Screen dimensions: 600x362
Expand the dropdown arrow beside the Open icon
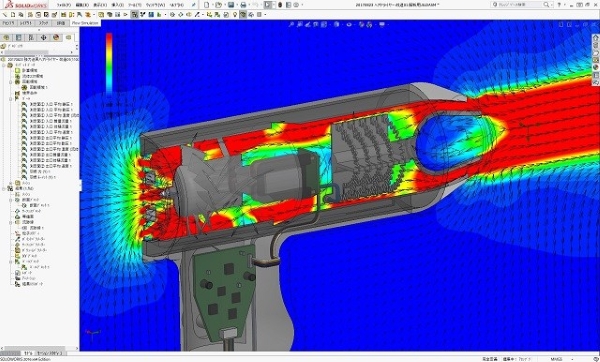click(x=225, y=5)
